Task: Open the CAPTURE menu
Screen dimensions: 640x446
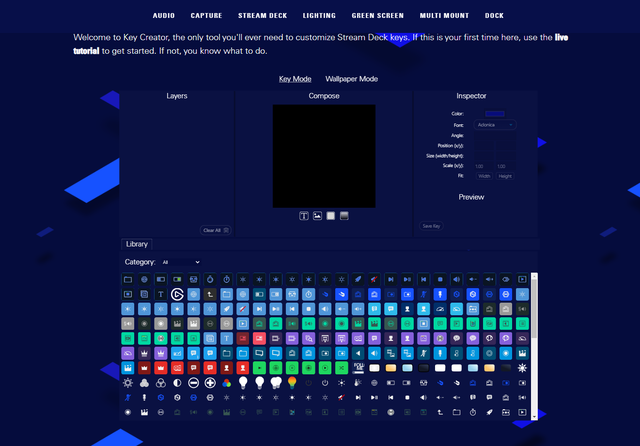Action: click(x=207, y=16)
